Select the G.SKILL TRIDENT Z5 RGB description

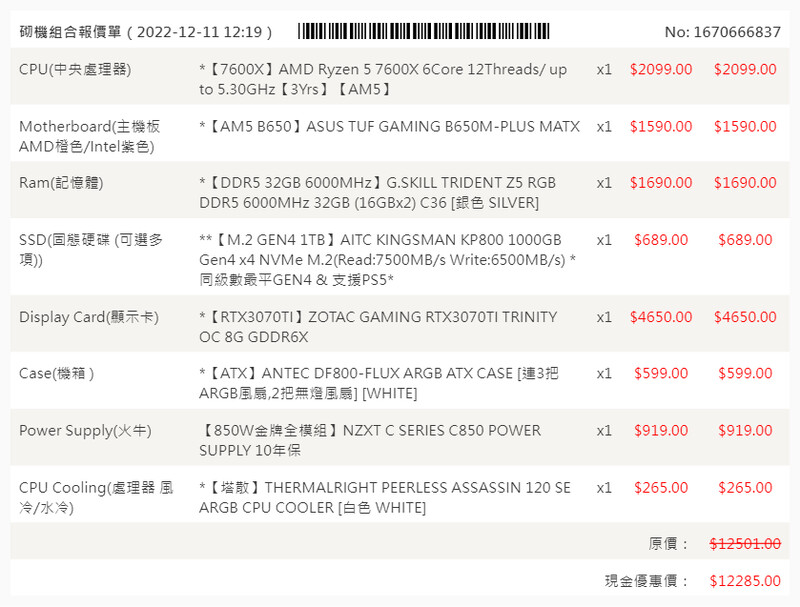(378, 193)
